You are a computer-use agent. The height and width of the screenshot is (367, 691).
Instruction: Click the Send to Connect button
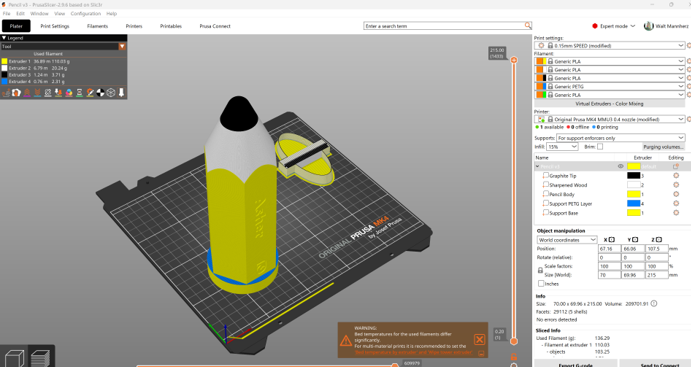tap(655, 364)
